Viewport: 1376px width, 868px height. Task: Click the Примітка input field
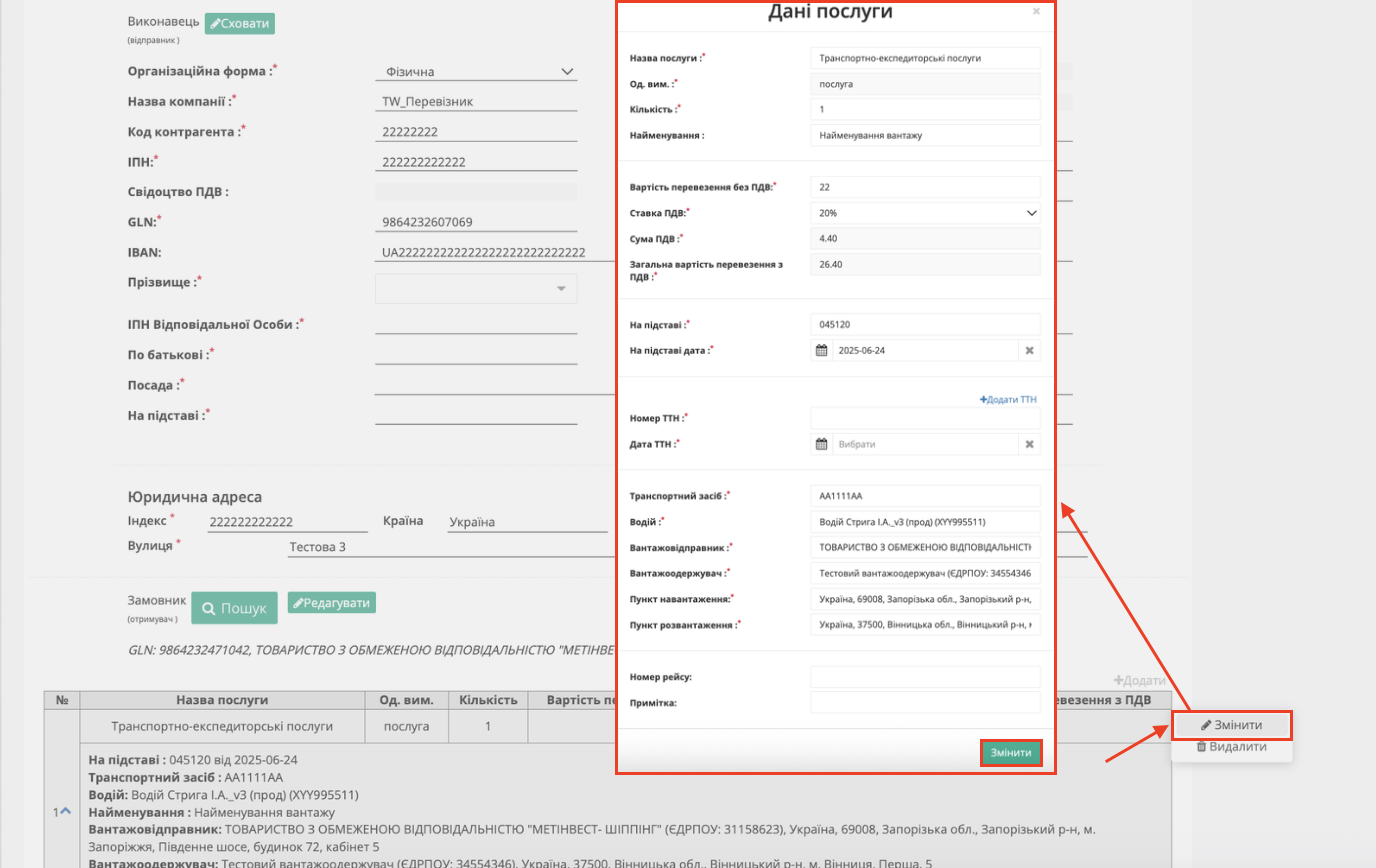tap(925, 703)
